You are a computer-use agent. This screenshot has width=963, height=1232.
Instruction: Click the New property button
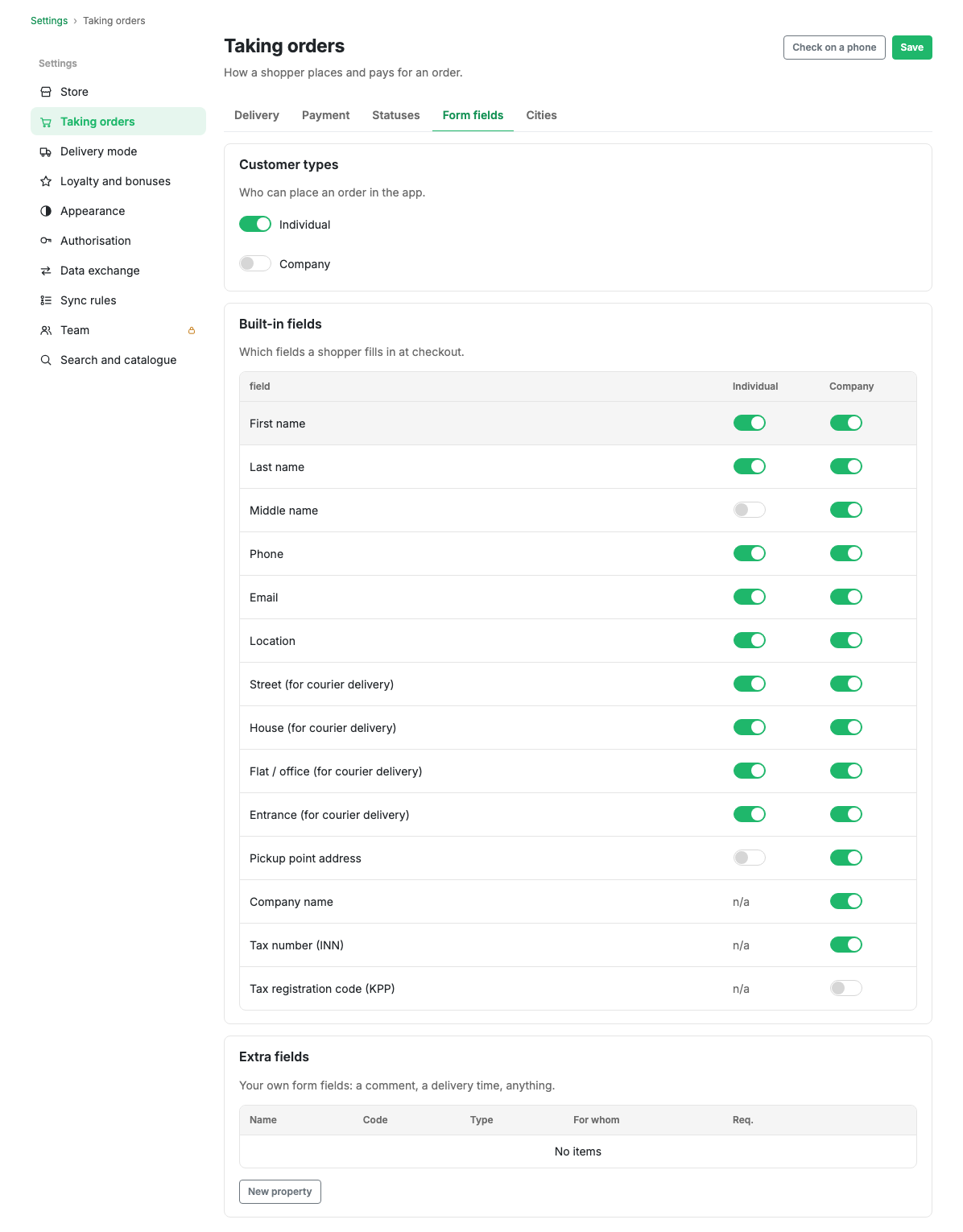click(x=280, y=1192)
